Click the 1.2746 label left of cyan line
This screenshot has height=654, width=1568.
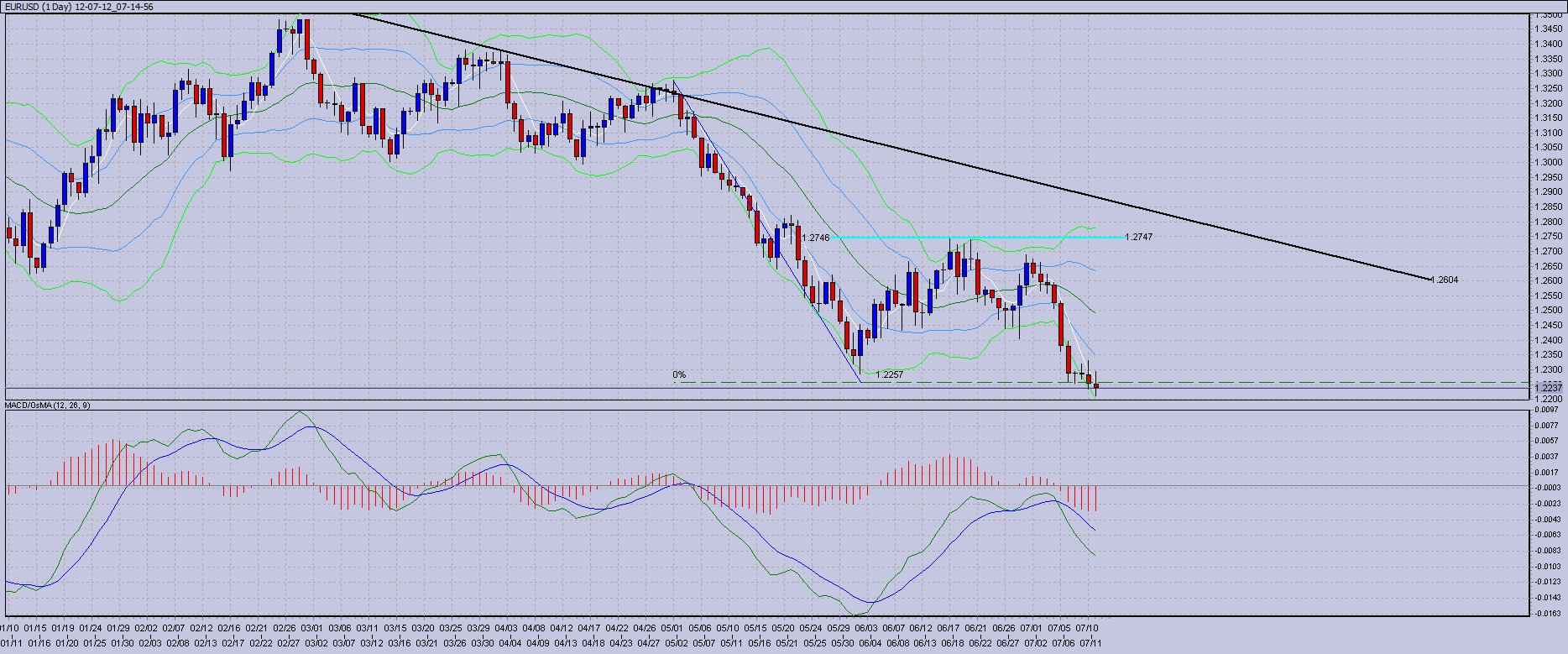coord(815,238)
